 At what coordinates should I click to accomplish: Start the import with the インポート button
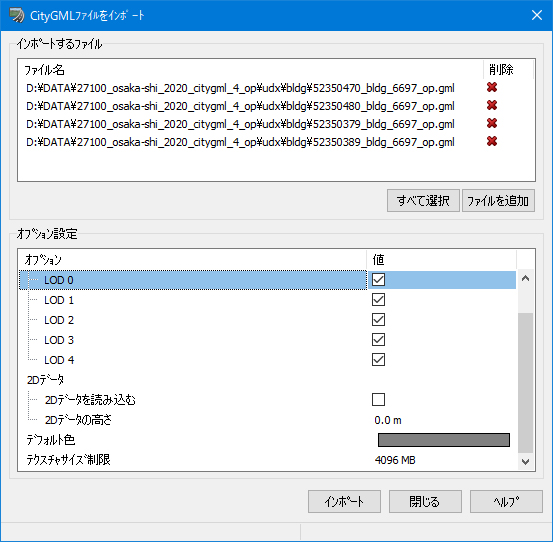tap(344, 501)
